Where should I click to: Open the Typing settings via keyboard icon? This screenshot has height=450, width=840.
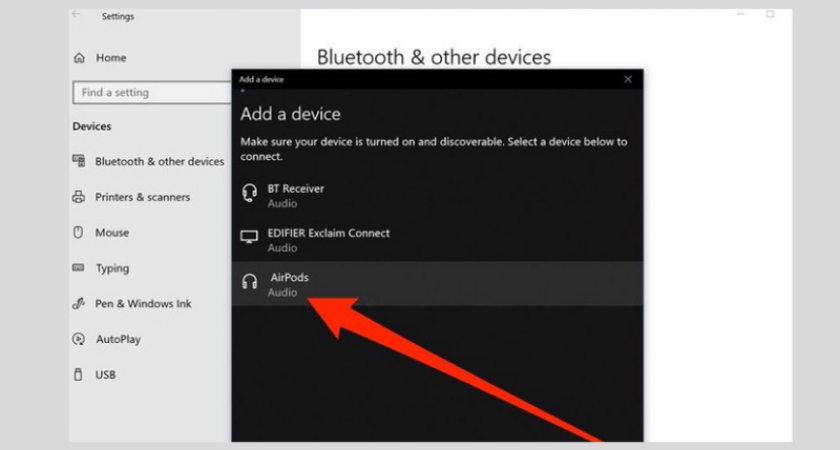[x=78, y=268]
